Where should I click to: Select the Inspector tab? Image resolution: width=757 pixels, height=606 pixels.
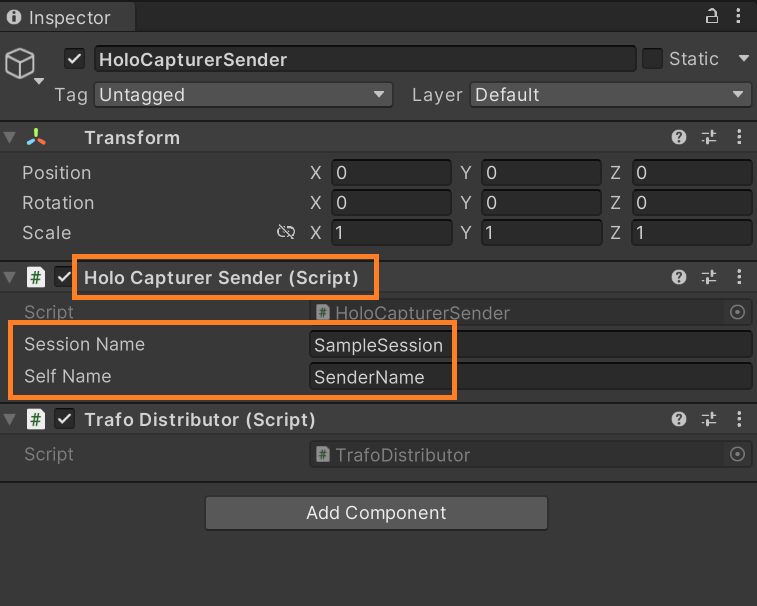58,17
